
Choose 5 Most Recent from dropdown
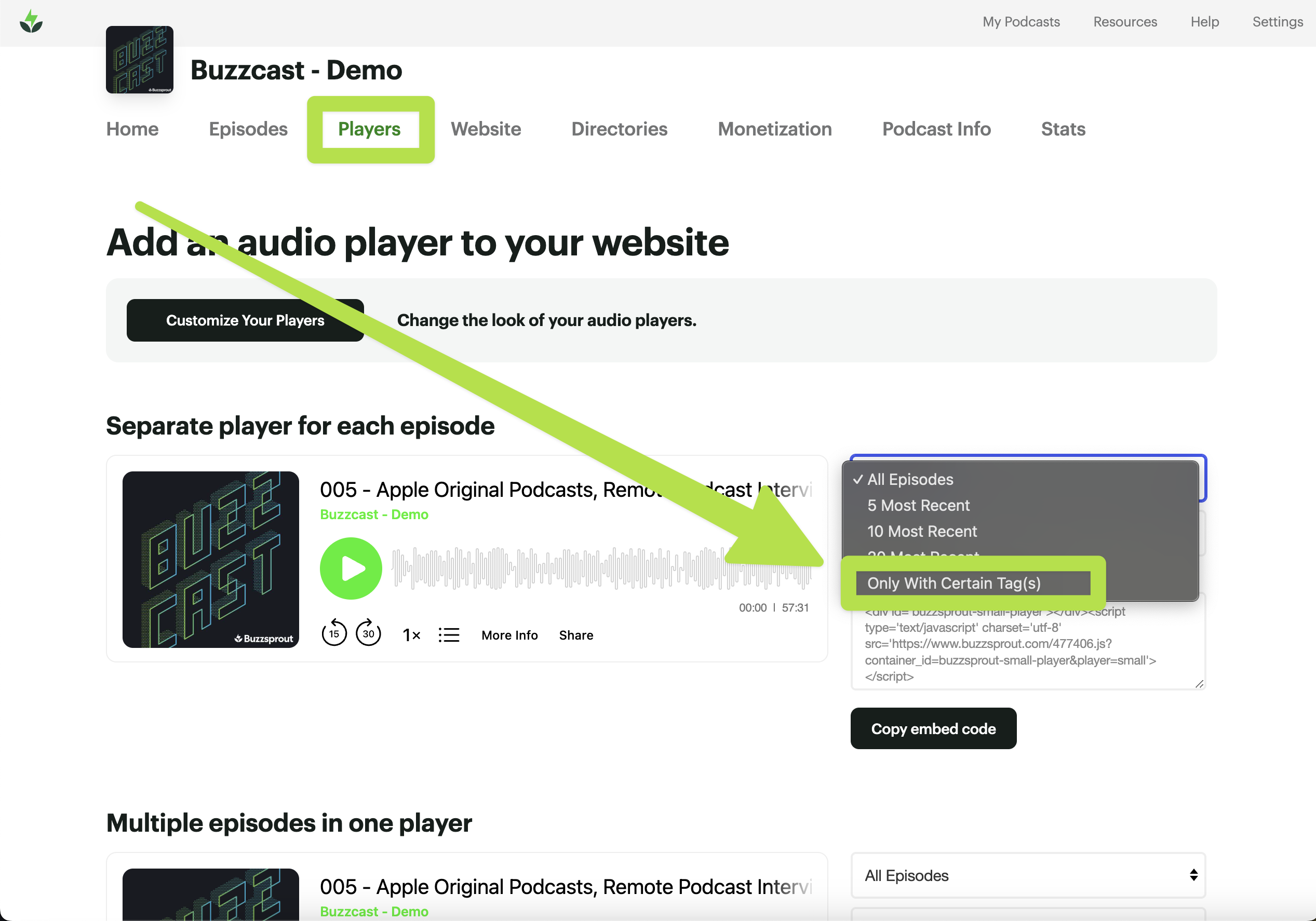pyautogui.click(x=918, y=506)
